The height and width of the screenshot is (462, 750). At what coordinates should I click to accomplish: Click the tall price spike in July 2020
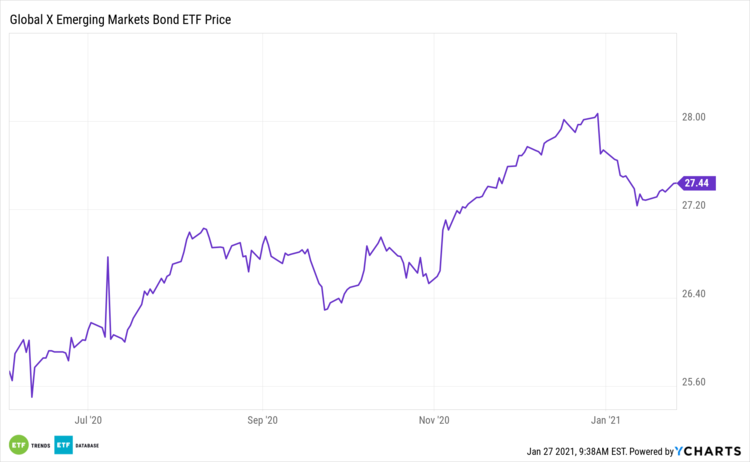click(107, 258)
